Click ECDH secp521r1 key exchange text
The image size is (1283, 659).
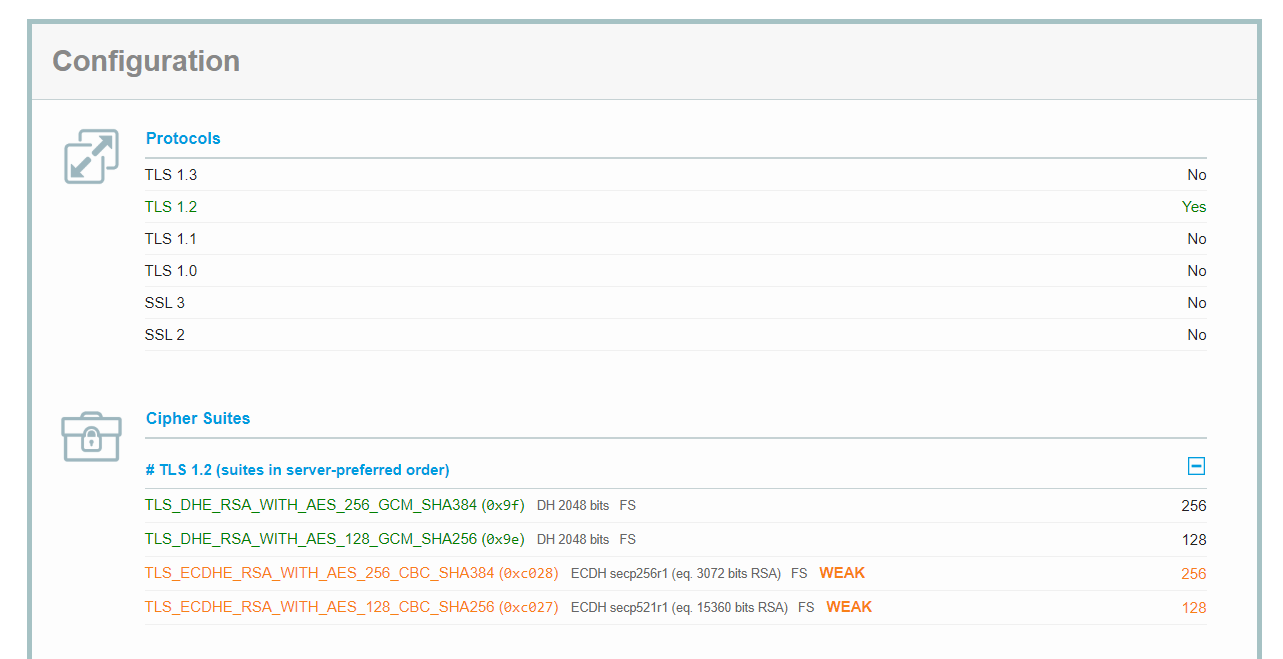click(x=679, y=608)
